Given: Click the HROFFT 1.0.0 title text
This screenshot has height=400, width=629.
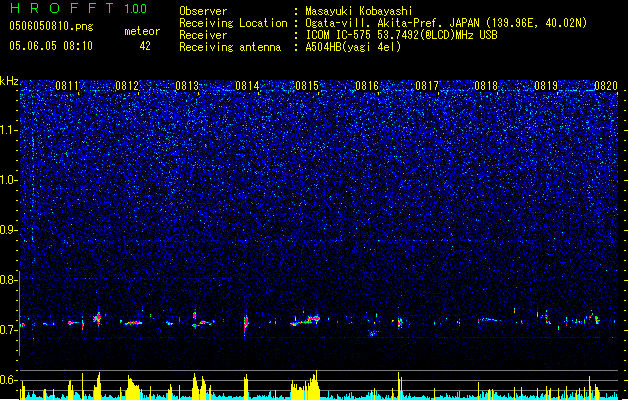Looking at the screenshot, I should click(x=78, y=8).
